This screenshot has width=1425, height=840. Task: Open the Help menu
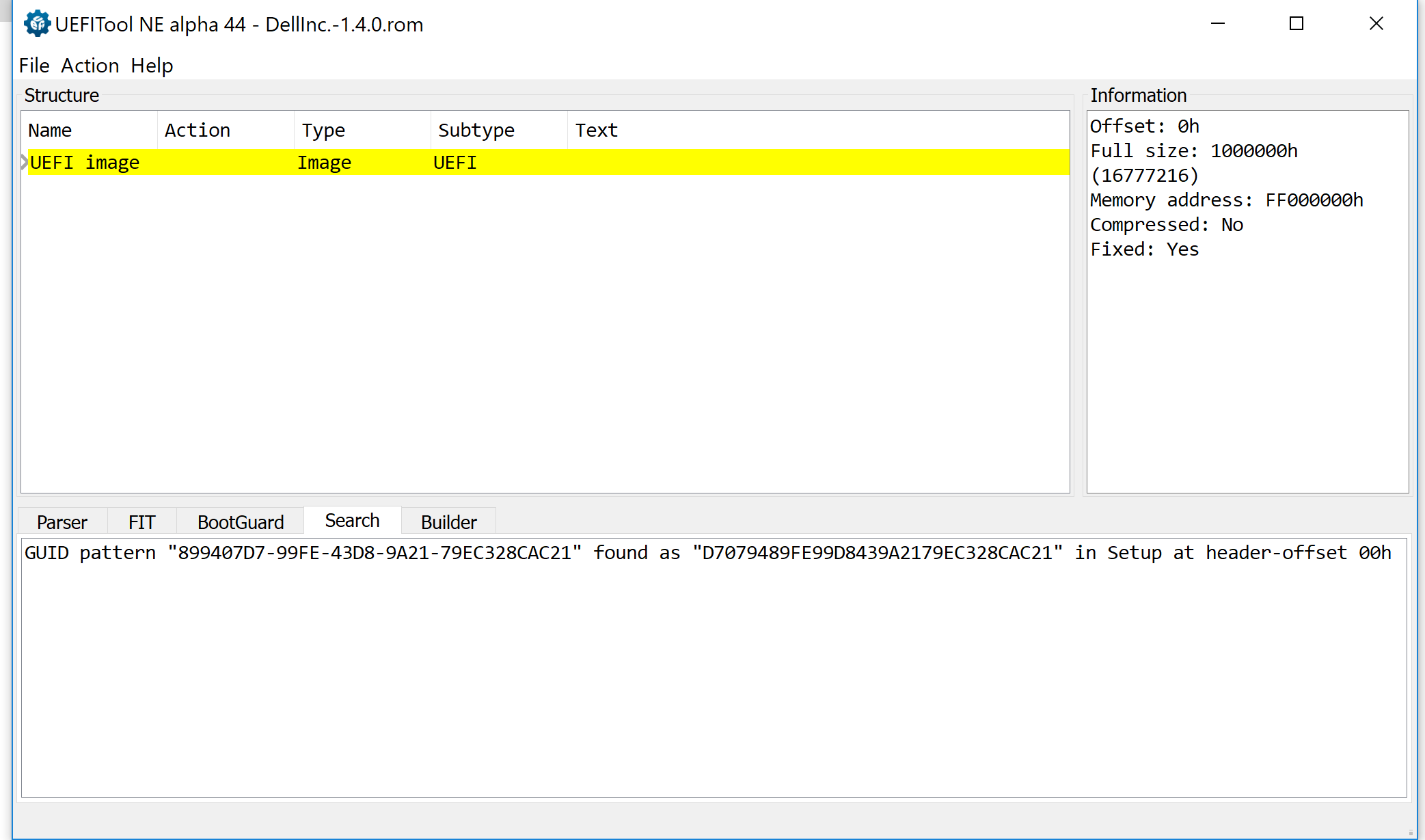(152, 66)
